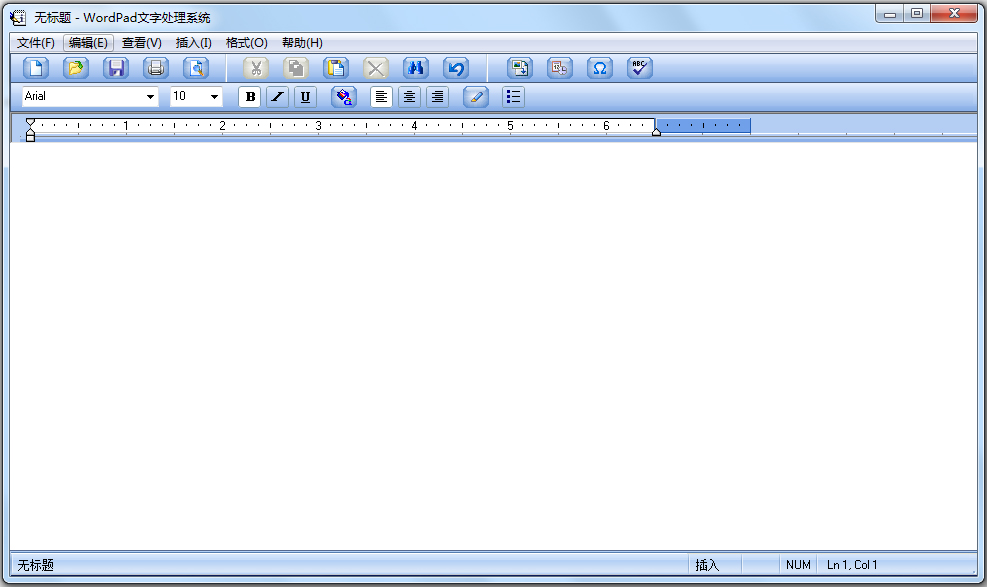Open the 查看(V) menu
Image resolution: width=987 pixels, height=587 pixels.
[142, 43]
